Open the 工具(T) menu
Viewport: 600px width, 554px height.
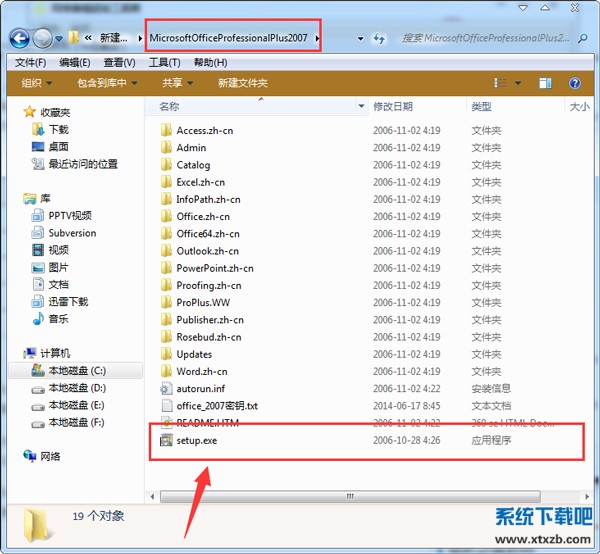pos(164,62)
